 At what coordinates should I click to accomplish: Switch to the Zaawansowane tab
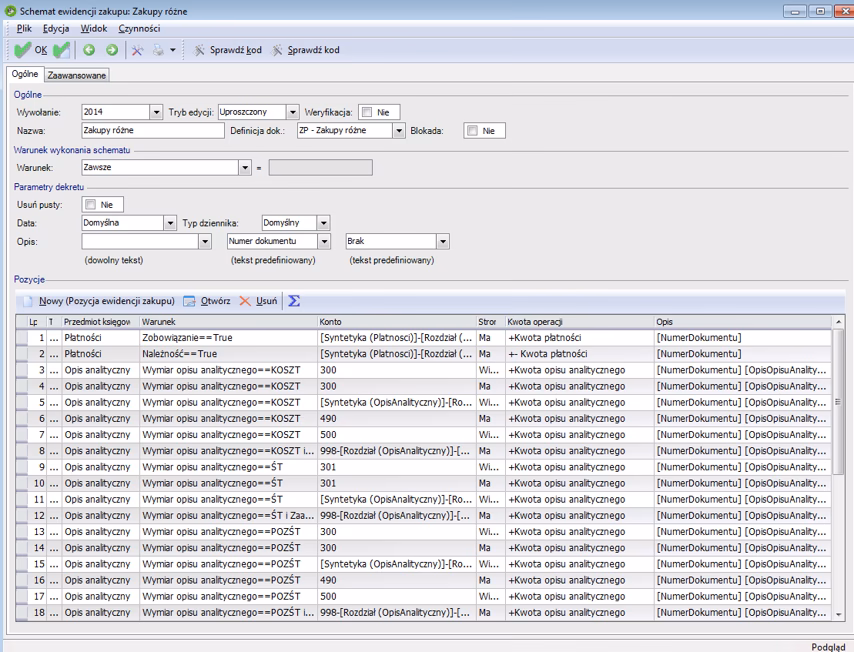pos(77,75)
